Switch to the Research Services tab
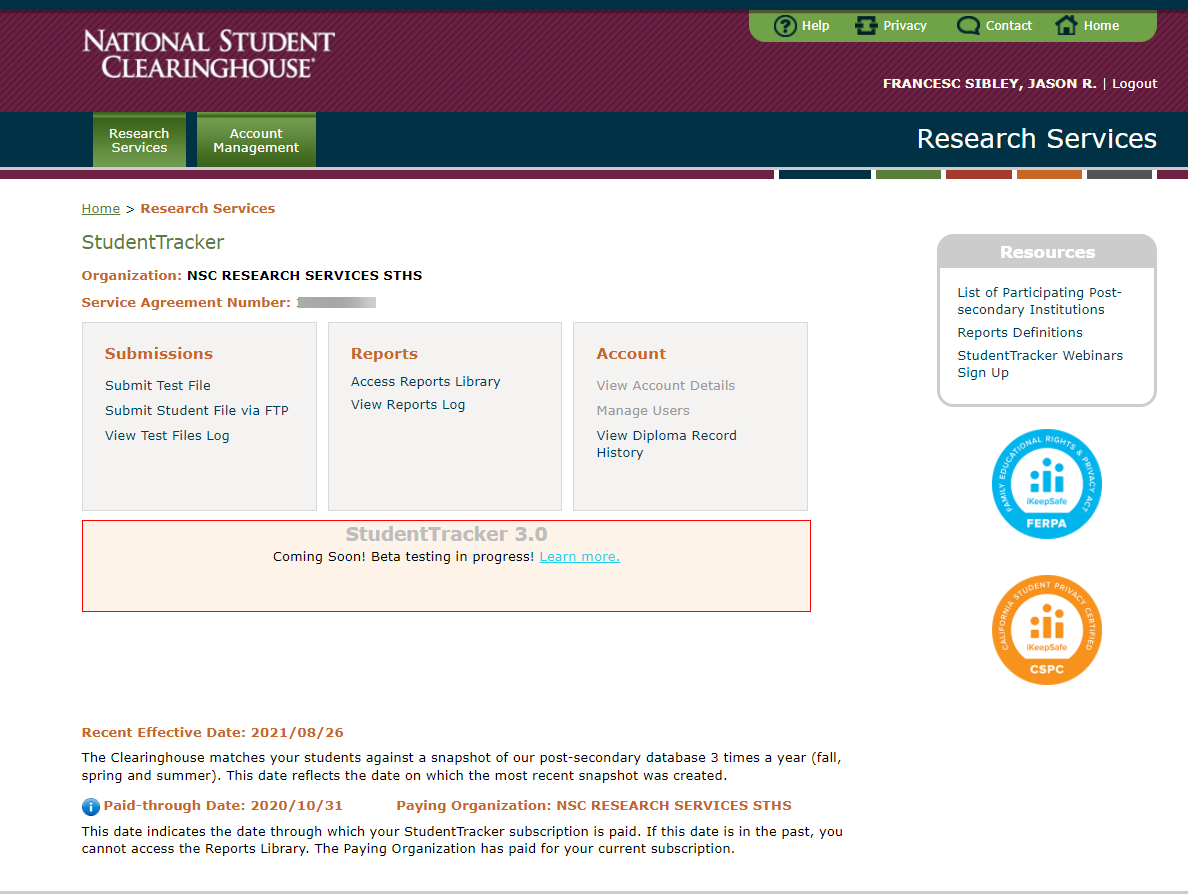This screenshot has height=894, width=1188. pyautogui.click(x=139, y=140)
